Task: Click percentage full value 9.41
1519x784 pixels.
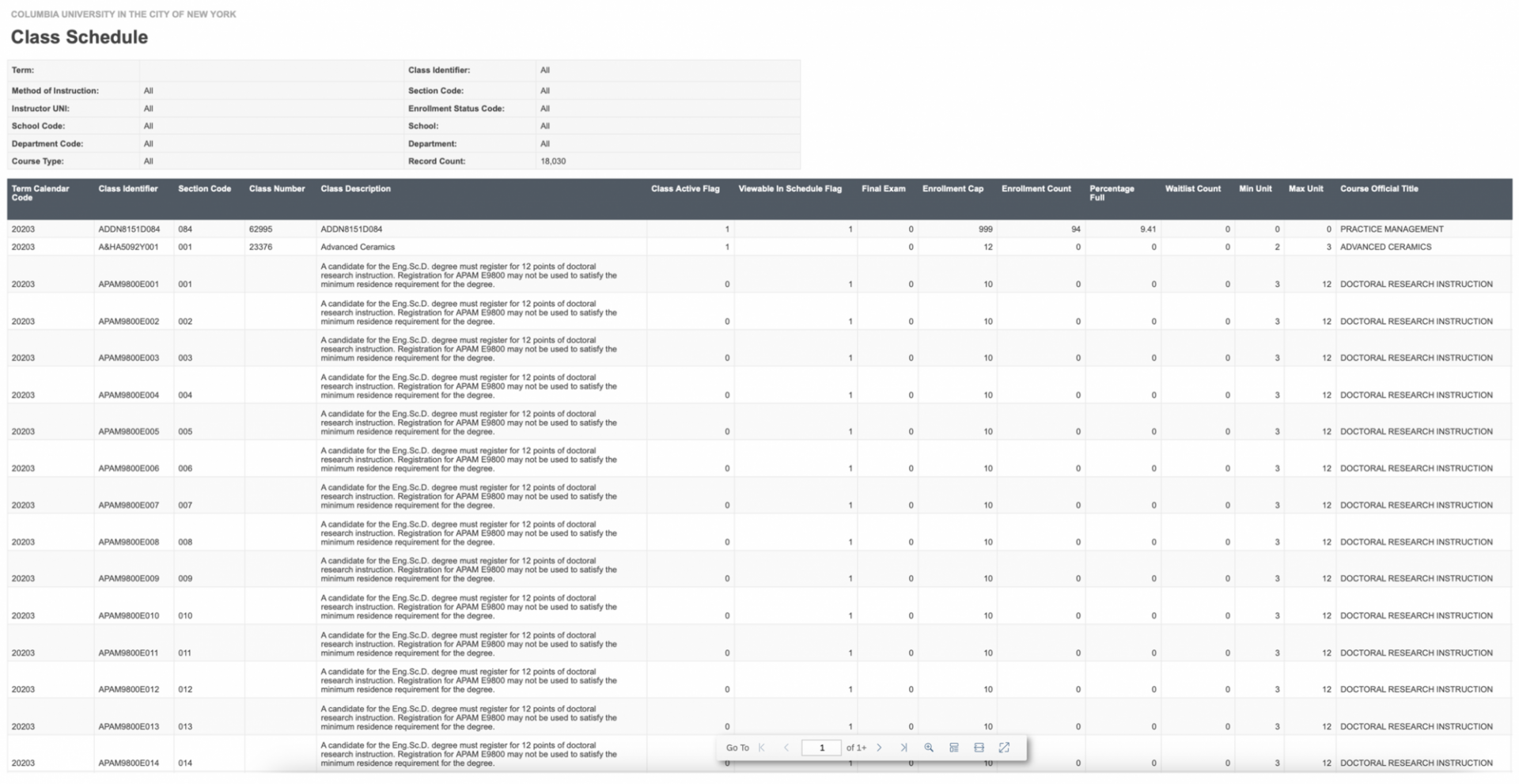Action: coord(1148,229)
